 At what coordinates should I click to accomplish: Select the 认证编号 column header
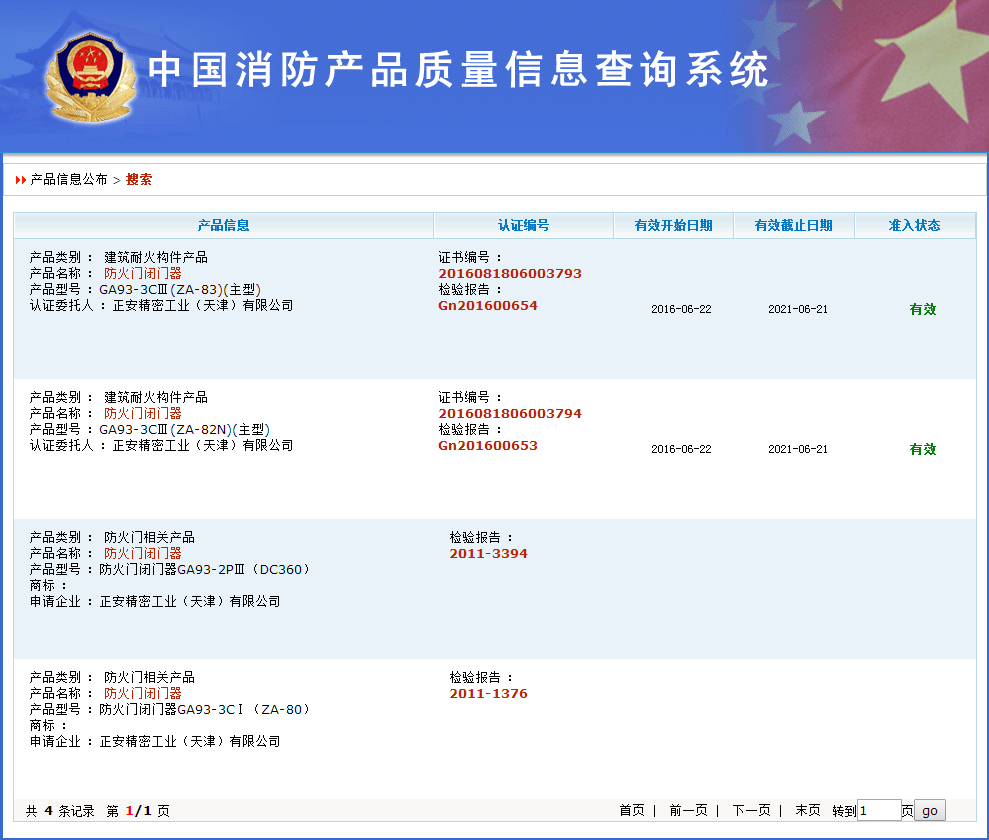(523, 225)
